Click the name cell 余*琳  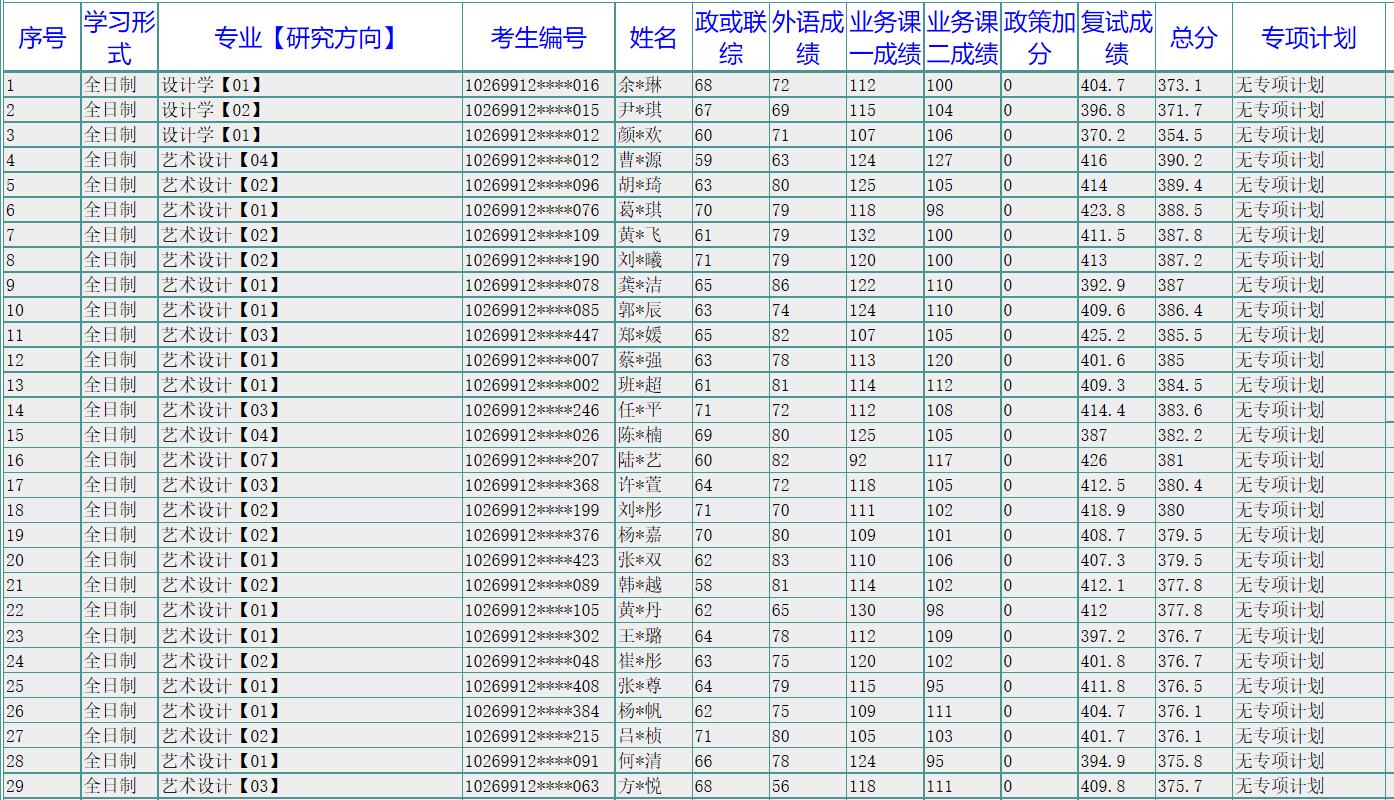point(640,85)
